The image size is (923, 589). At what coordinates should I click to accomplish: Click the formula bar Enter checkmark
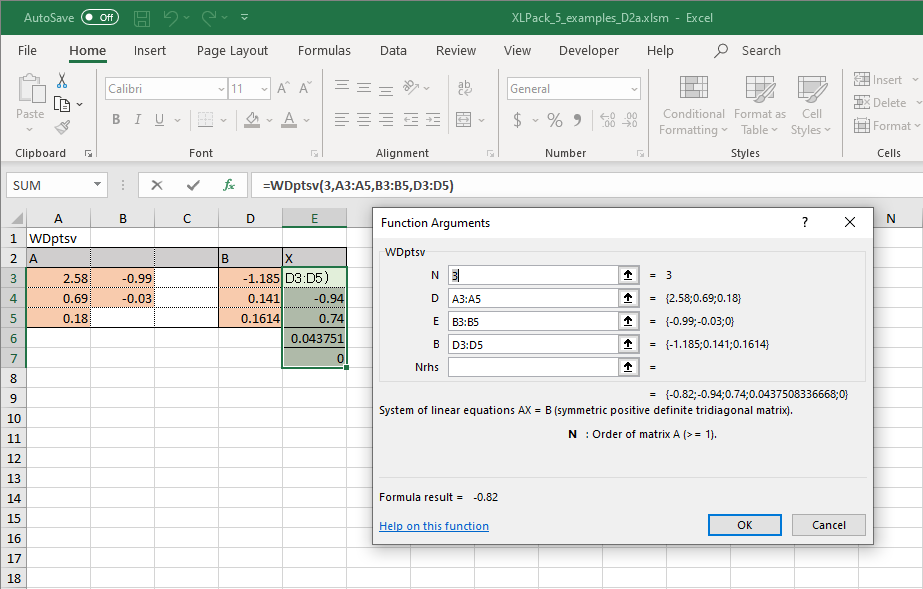point(193,185)
